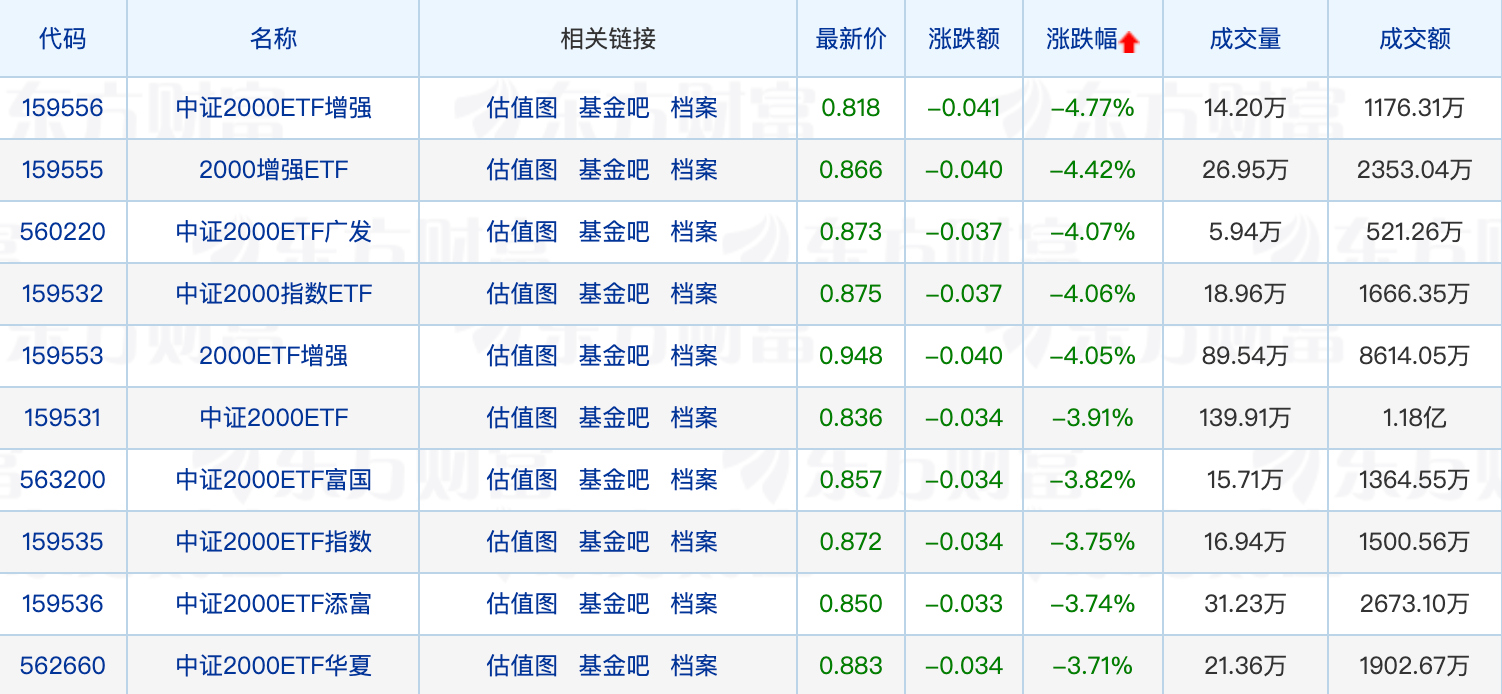This screenshot has width=1502, height=694.
Task: Click fund code 159553
Action: point(63,355)
